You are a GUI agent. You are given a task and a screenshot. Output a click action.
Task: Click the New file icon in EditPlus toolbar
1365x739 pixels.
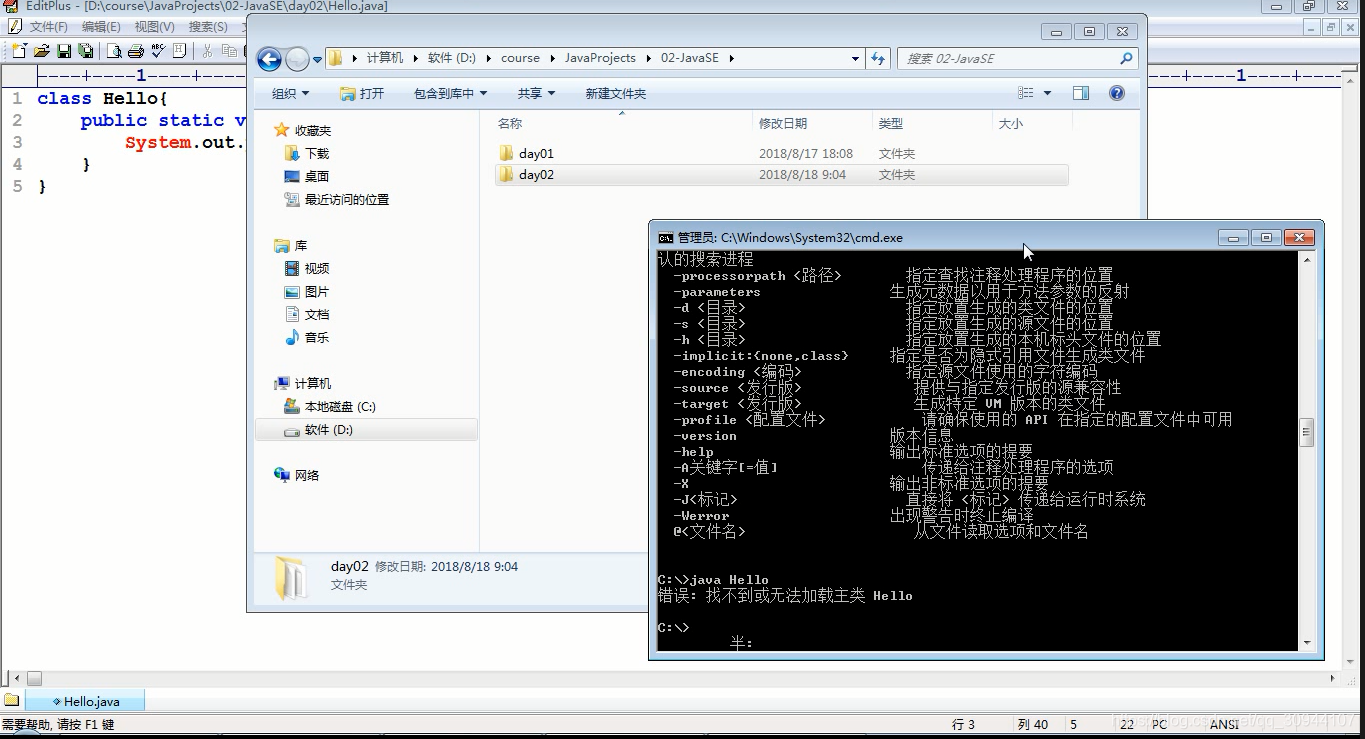[19, 50]
